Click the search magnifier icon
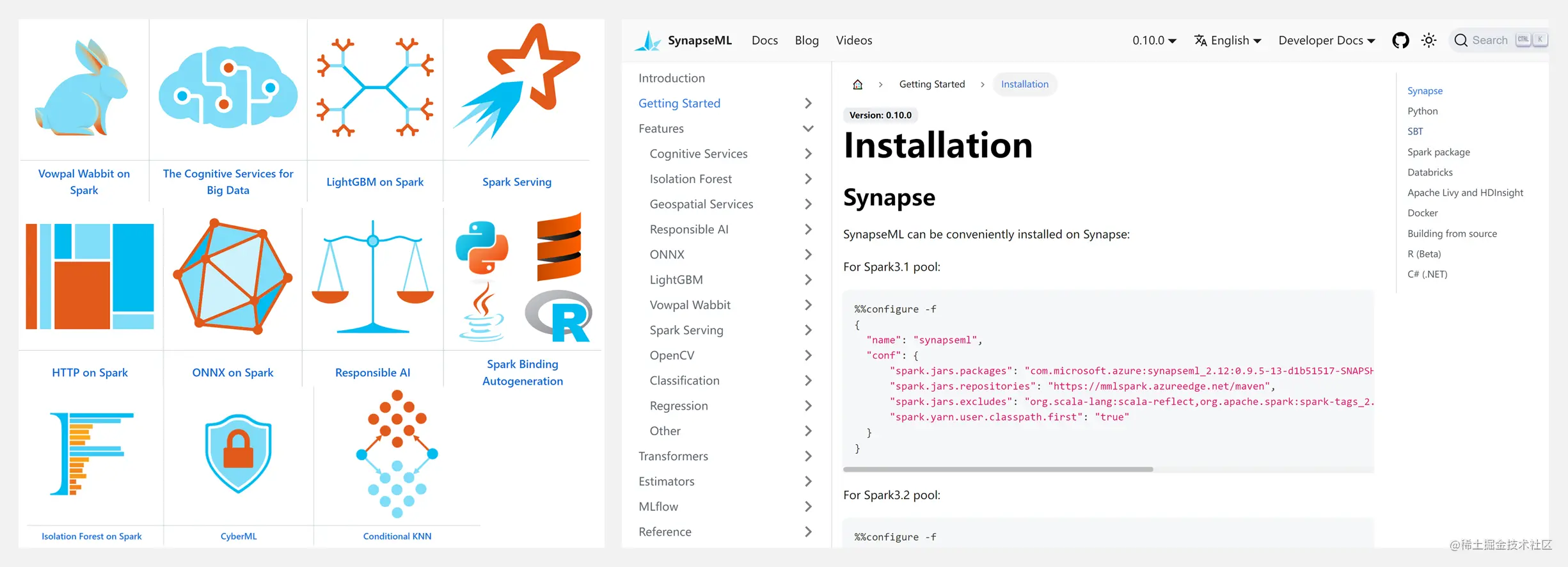1568x567 pixels. (1461, 40)
